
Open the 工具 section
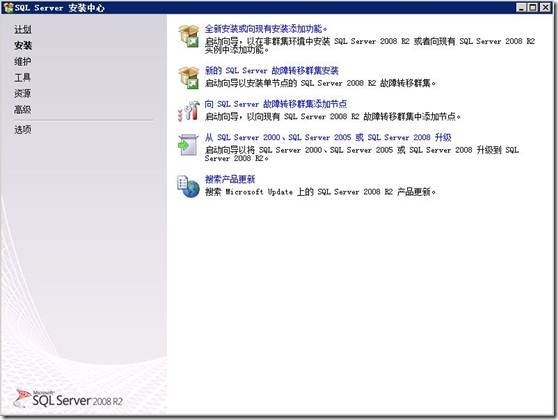point(23,78)
